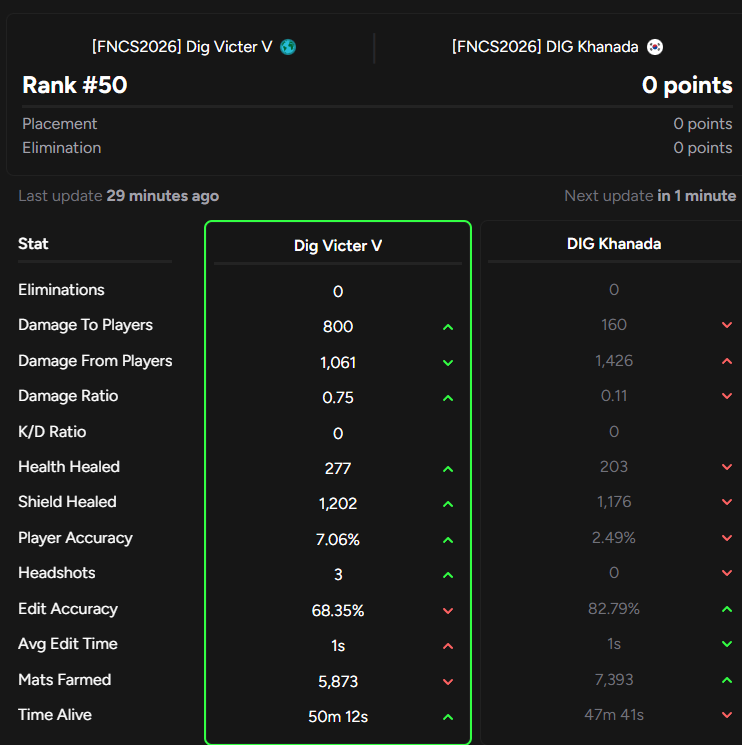Screen dimensions: 742x745
Task: Click the Elimination points row
Action: click(377, 148)
